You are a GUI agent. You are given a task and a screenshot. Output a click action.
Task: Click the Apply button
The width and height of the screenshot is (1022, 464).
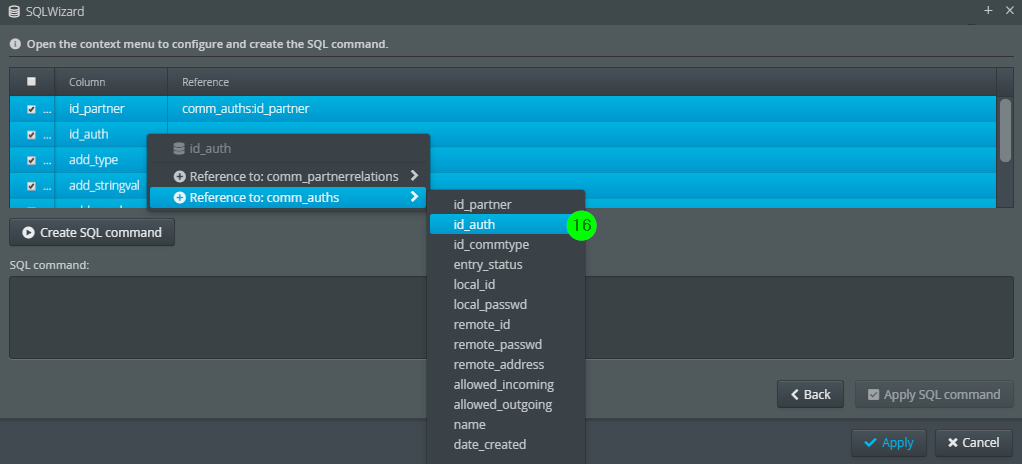pos(888,442)
